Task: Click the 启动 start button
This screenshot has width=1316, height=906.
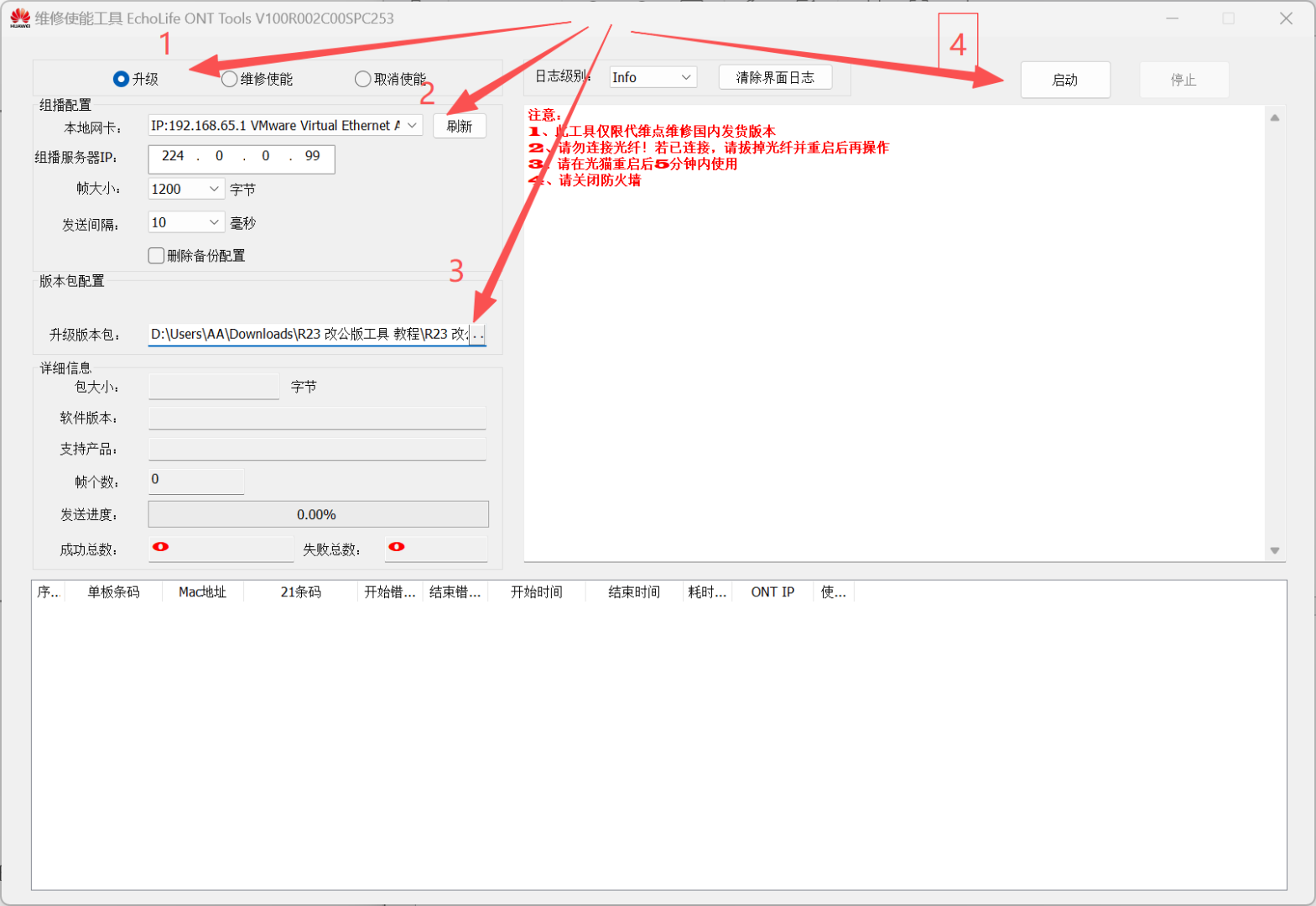Action: pyautogui.click(x=1065, y=80)
